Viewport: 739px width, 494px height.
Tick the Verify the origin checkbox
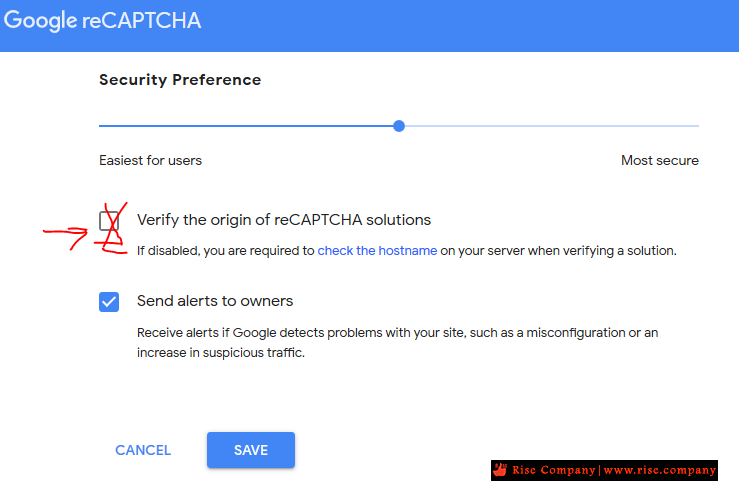point(109,221)
